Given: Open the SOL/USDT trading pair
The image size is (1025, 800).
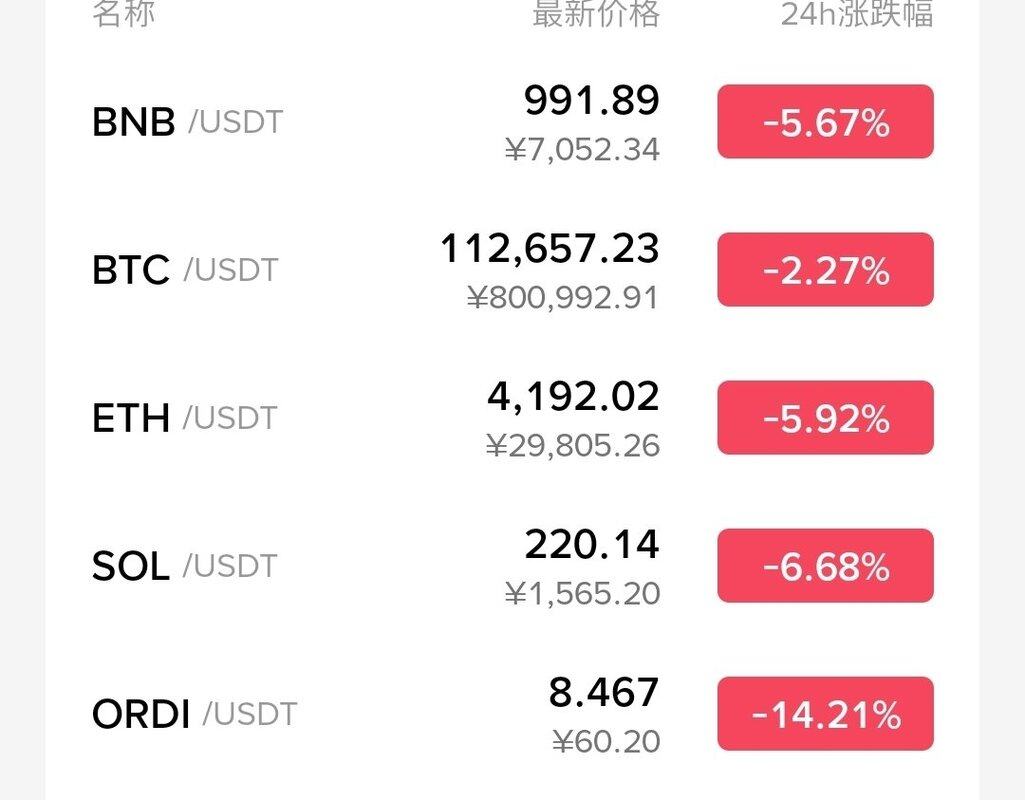Looking at the screenshot, I should click(x=512, y=565).
